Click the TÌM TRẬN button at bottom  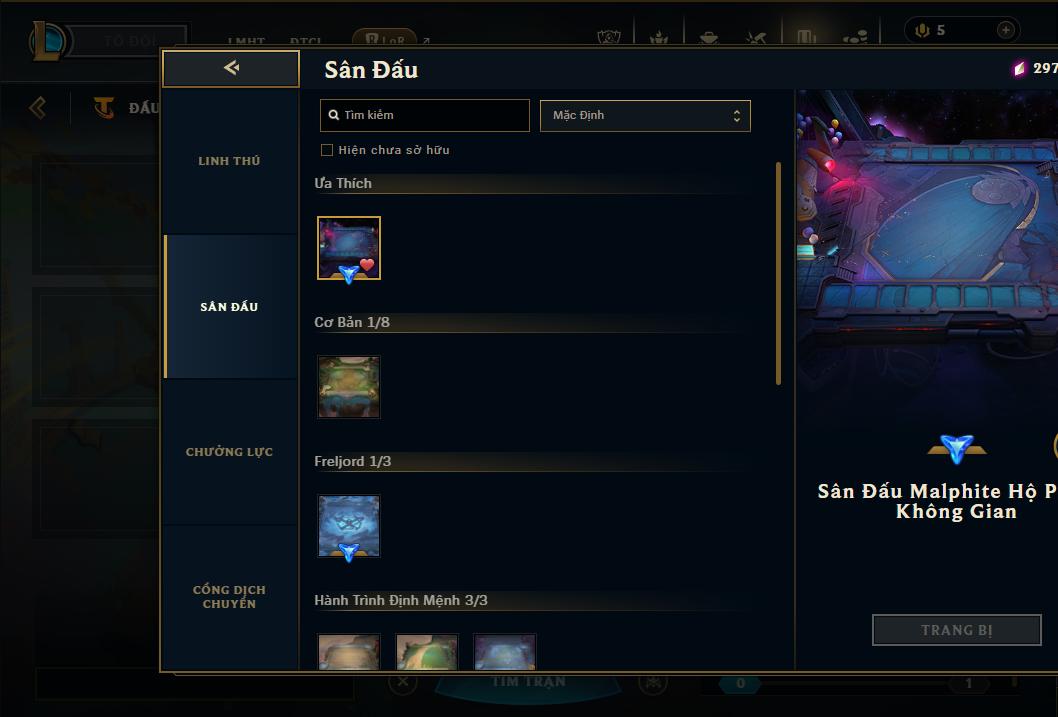click(x=528, y=683)
